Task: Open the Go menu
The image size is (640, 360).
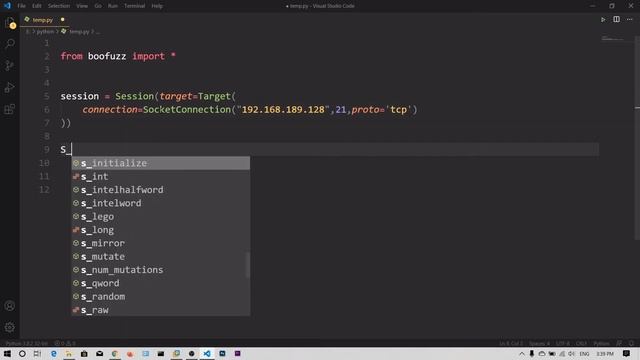Action: coord(98,6)
